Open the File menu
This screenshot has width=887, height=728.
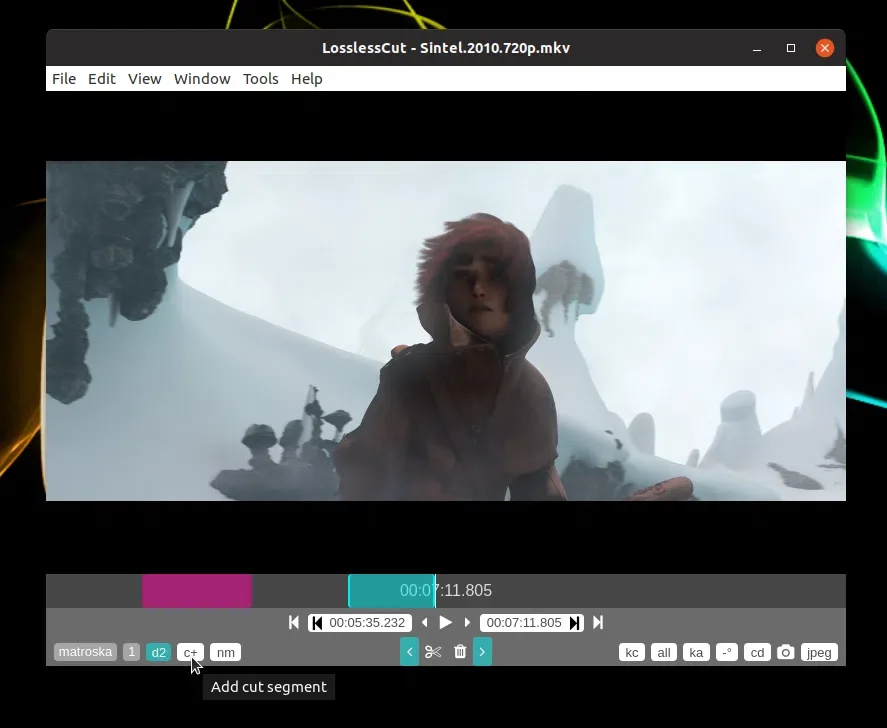[x=63, y=79]
